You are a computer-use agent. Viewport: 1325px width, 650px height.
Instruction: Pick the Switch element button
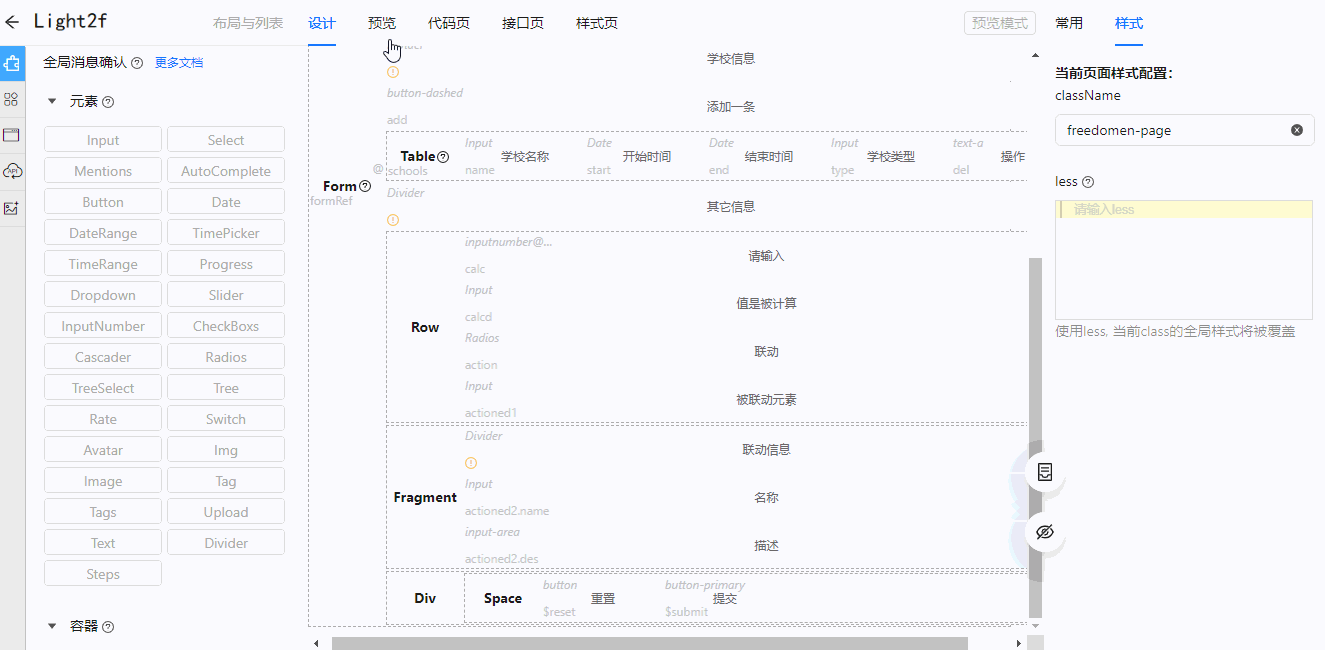coord(226,419)
